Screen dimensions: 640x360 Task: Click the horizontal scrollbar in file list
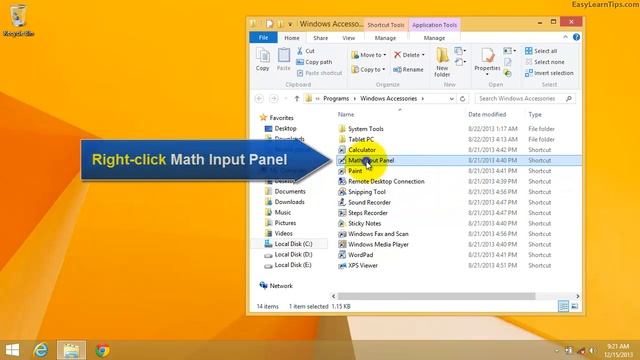(436, 296)
